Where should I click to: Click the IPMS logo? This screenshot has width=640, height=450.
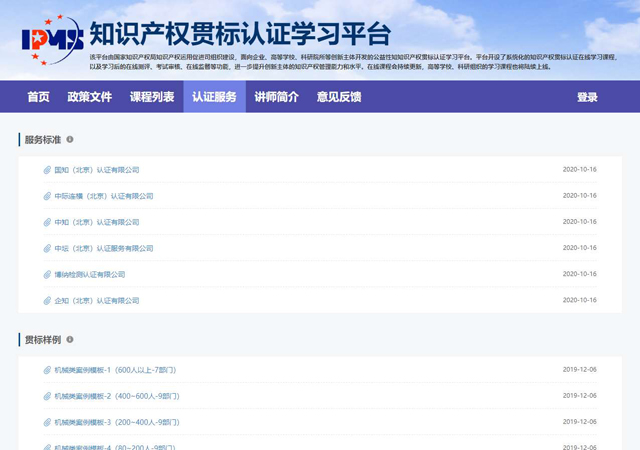(x=53, y=40)
